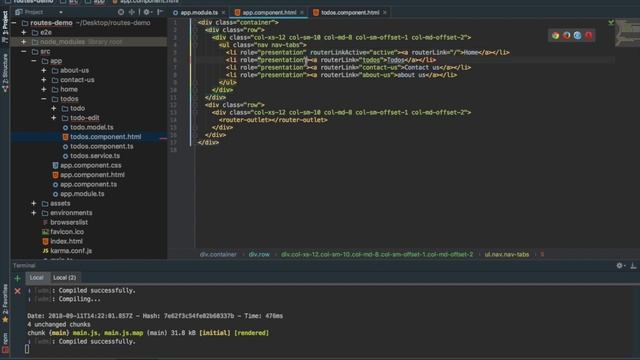Image resolution: width=640 pixels, height=360 pixels.
Task: Expand the node_modules folder
Action: [24, 42]
